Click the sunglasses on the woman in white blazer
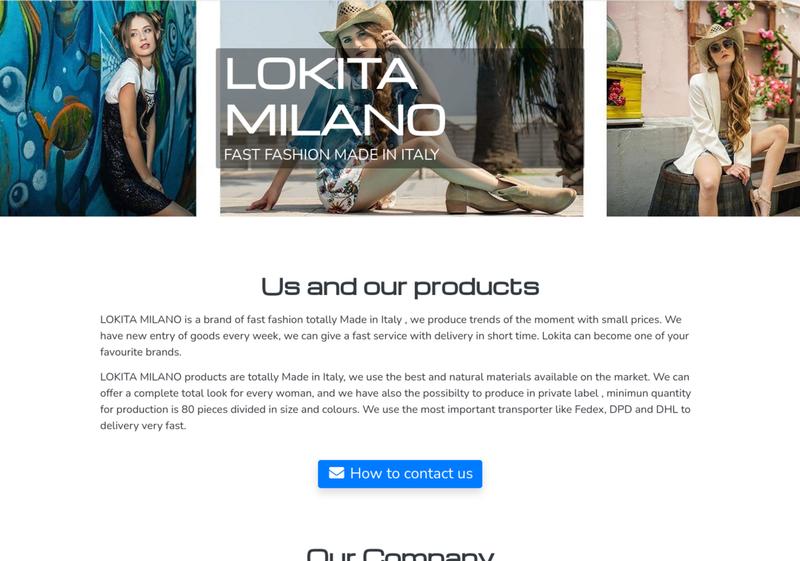This screenshot has width=800, height=561. click(x=721, y=46)
